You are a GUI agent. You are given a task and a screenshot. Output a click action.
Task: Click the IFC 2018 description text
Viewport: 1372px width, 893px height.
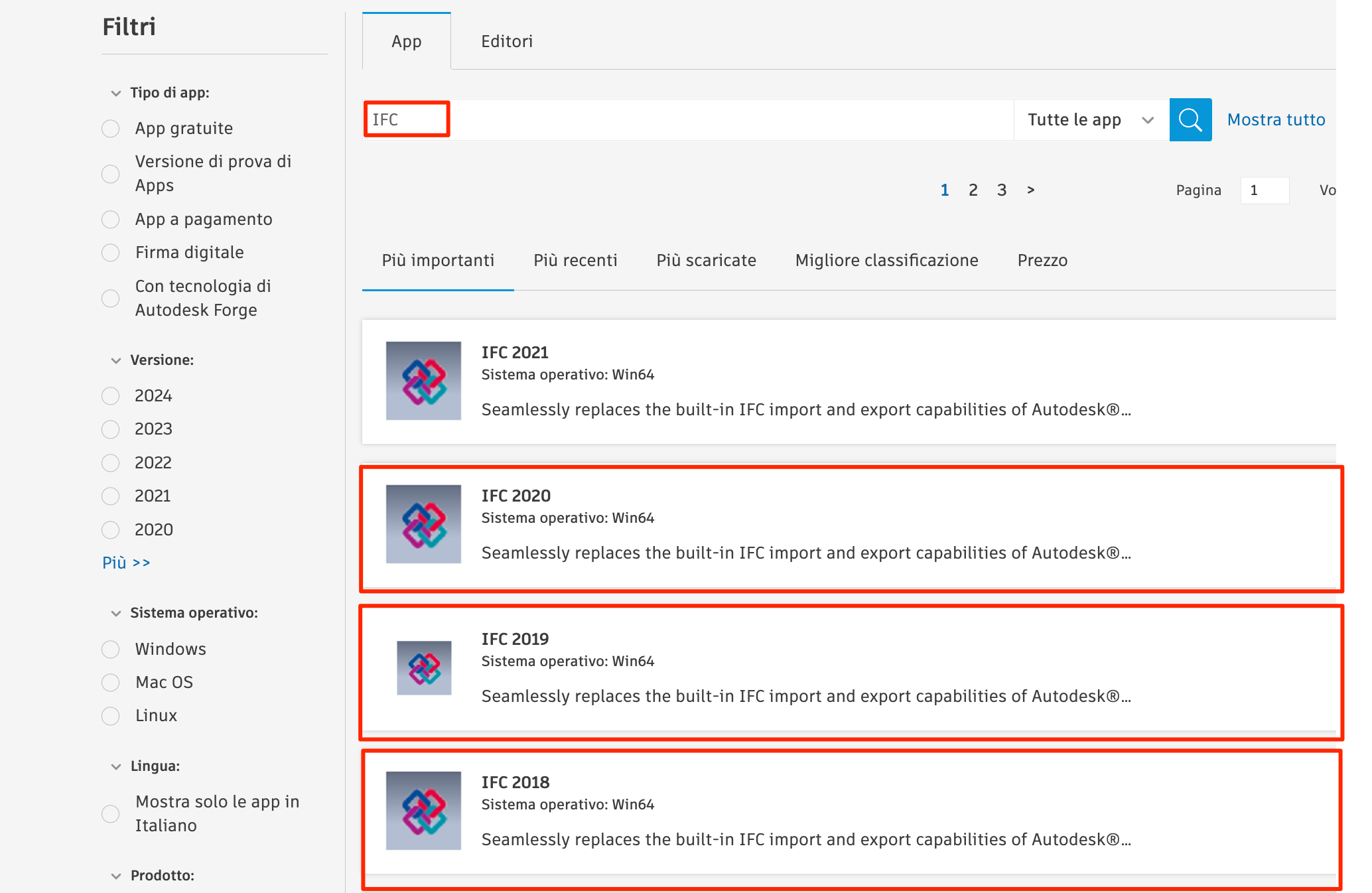806,840
